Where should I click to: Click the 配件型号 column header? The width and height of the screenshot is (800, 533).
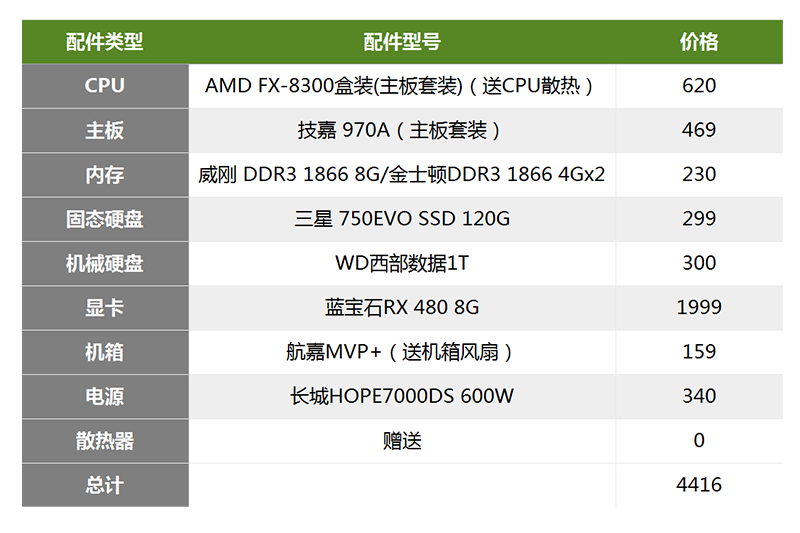point(402,42)
